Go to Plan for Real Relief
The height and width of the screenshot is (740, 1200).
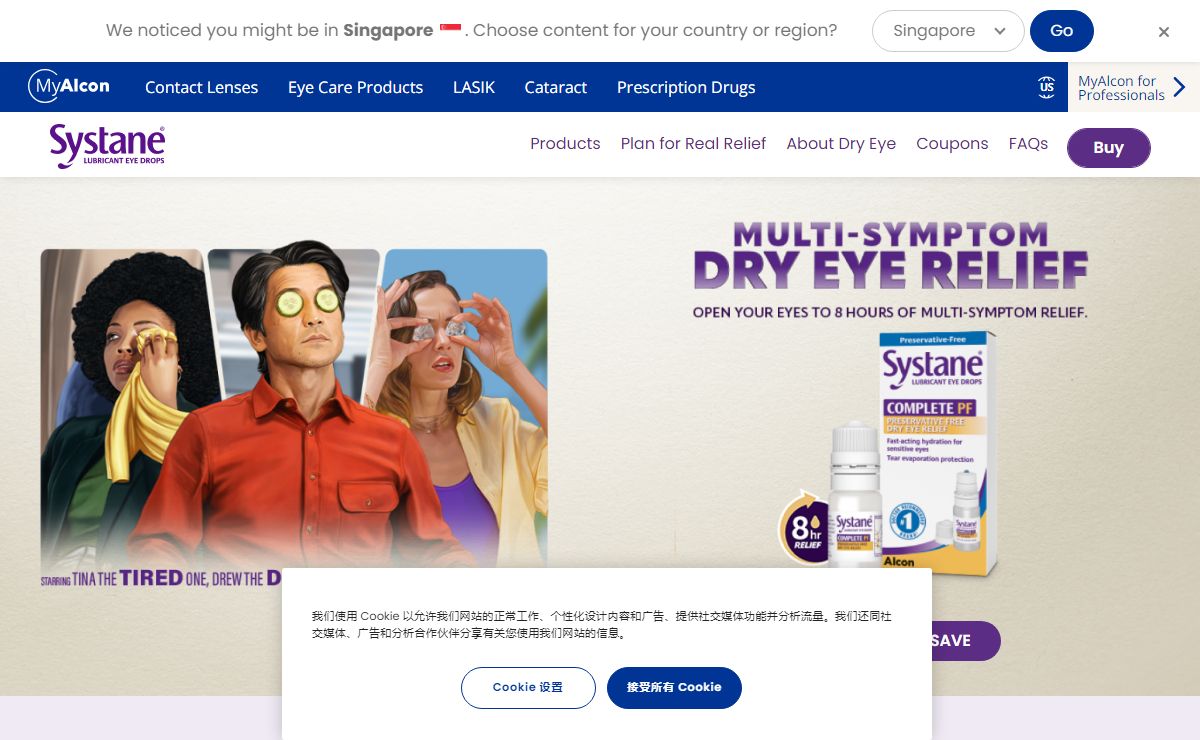click(x=693, y=143)
